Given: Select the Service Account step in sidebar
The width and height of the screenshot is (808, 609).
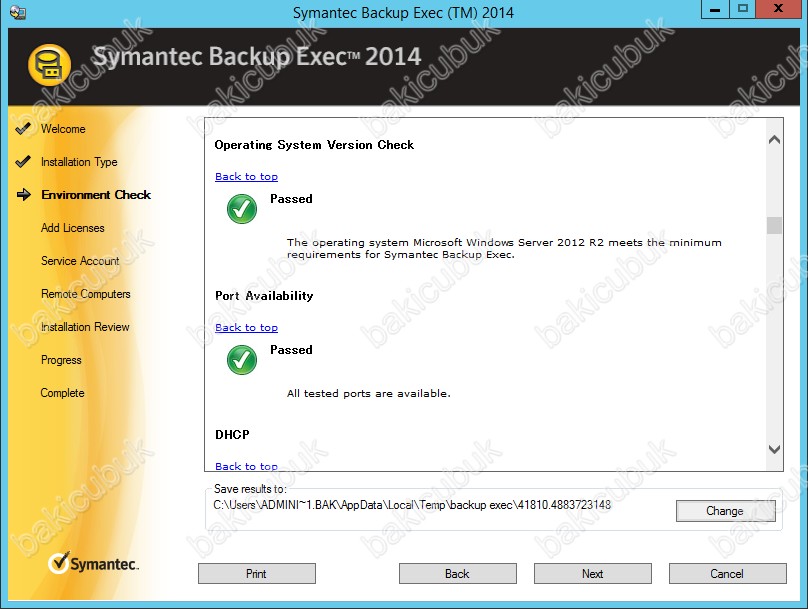Looking at the screenshot, I should click(80, 261).
